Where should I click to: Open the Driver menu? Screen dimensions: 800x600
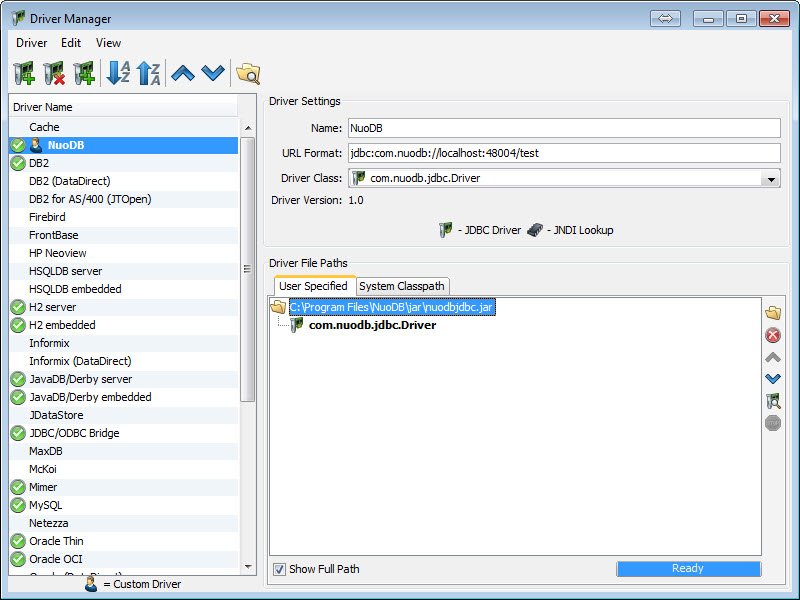pyautogui.click(x=32, y=43)
